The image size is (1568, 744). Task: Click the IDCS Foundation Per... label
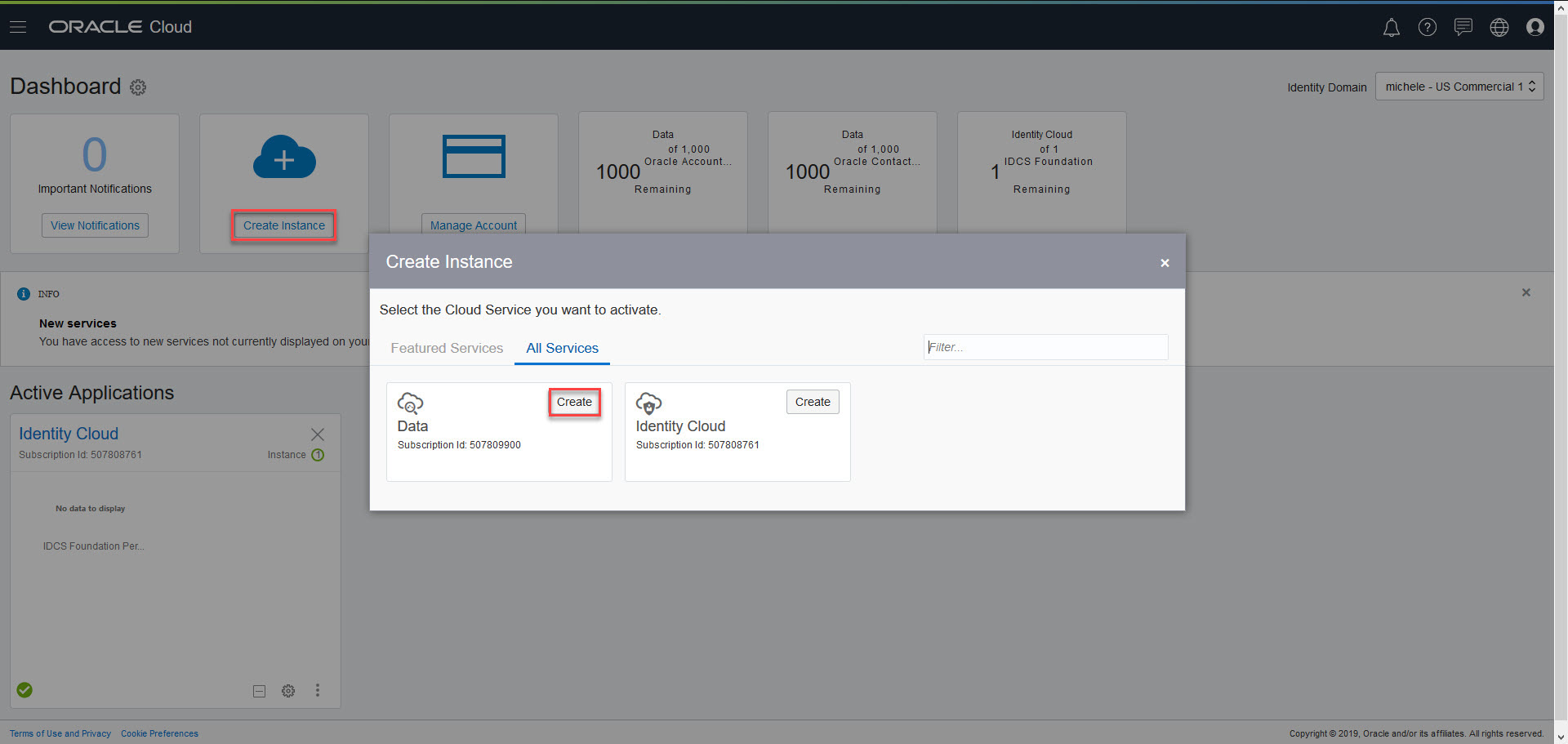(x=94, y=546)
